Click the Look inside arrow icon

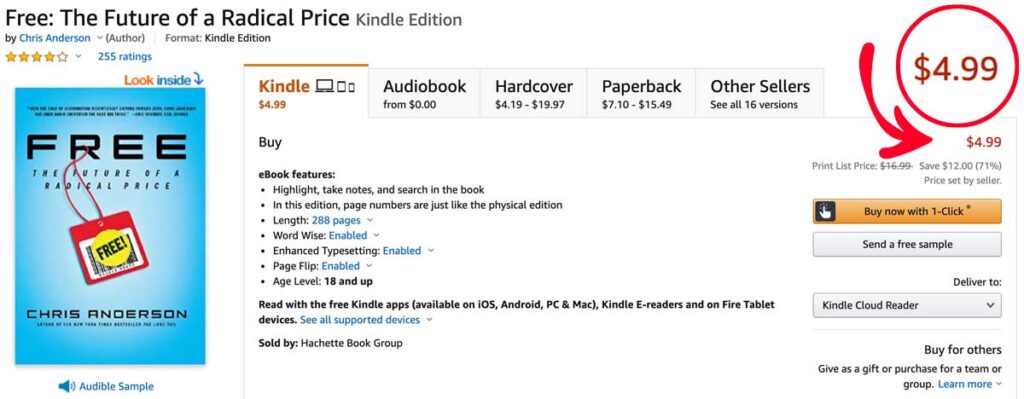(x=198, y=79)
